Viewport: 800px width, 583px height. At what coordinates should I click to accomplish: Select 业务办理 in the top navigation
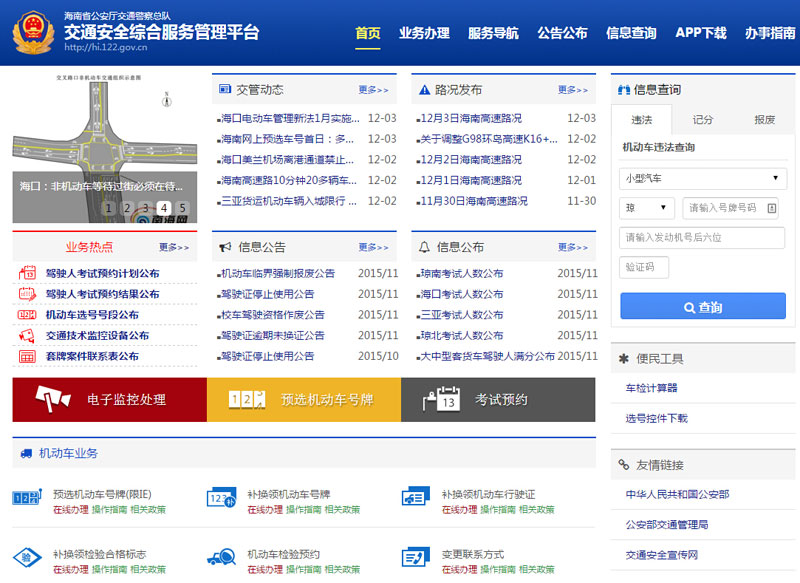(421, 32)
